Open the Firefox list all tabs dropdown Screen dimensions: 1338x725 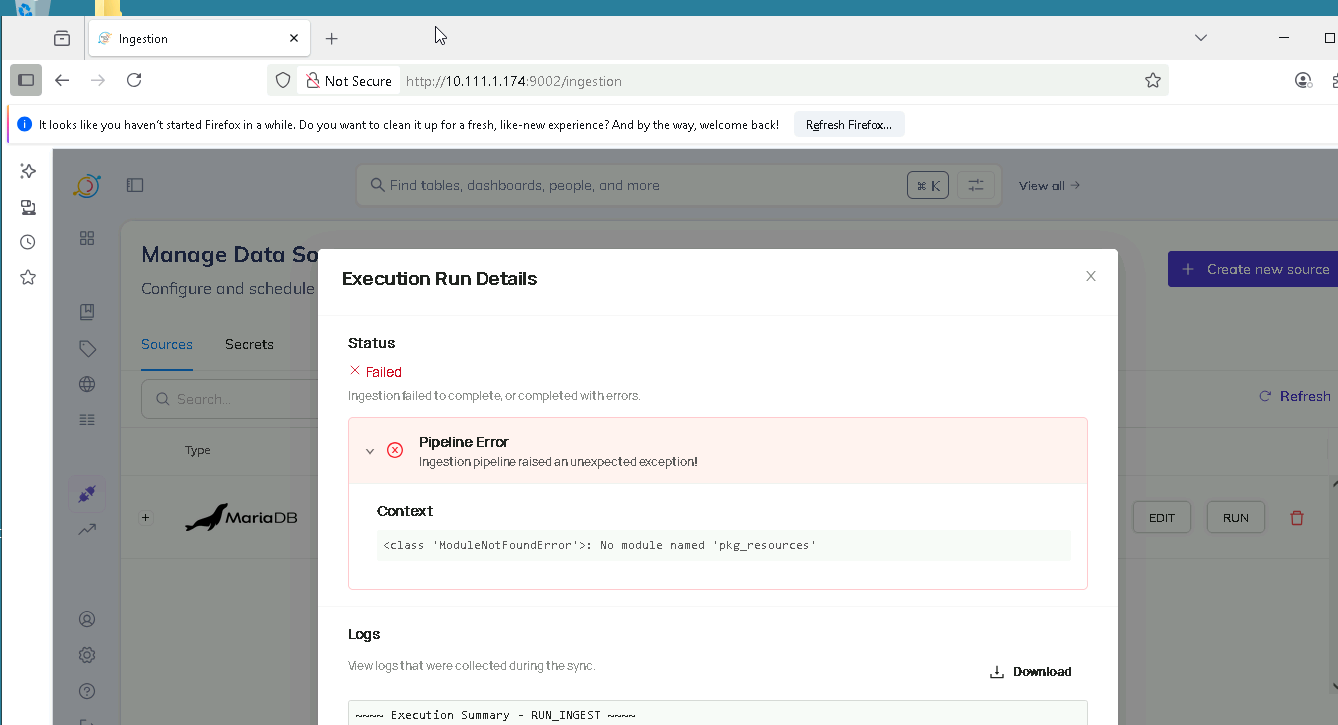(x=1201, y=38)
